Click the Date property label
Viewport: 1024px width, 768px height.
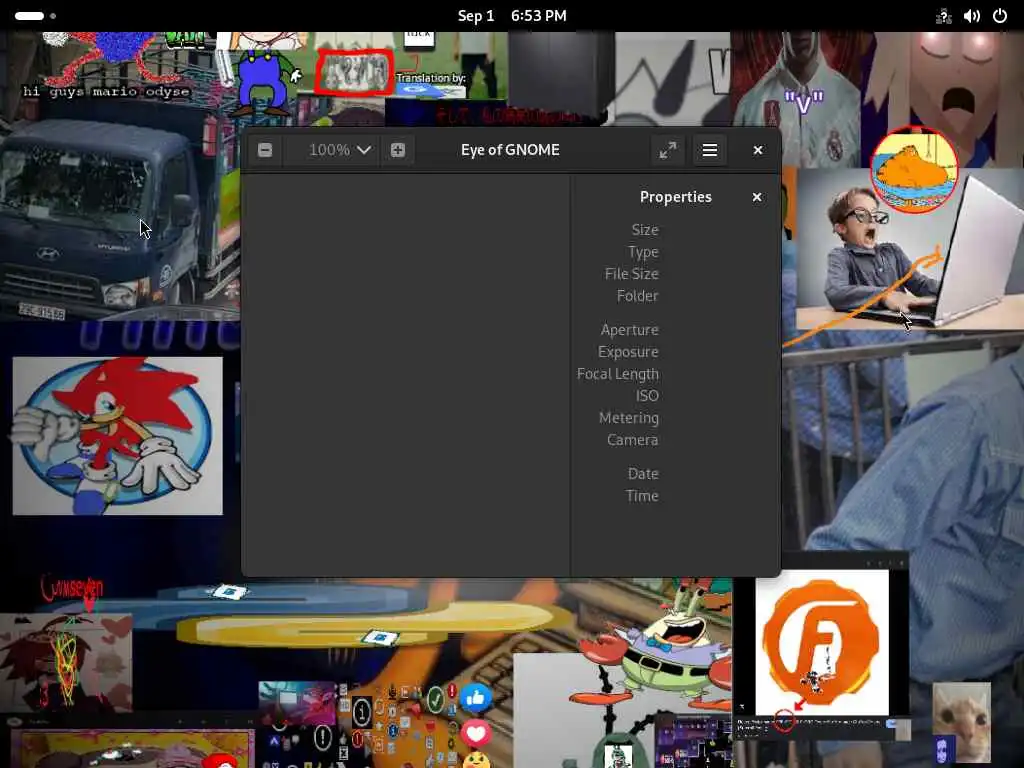point(643,474)
